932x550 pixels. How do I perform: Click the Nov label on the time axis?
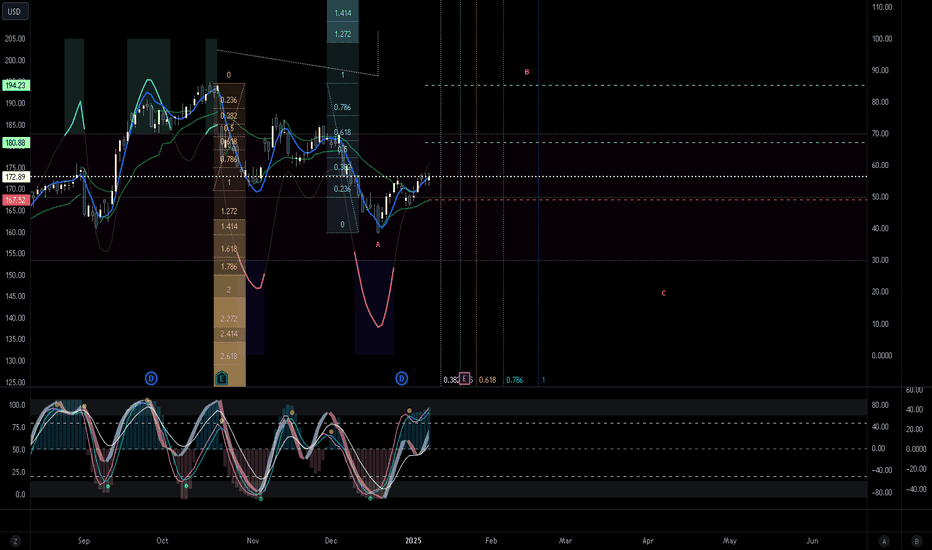click(x=253, y=540)
